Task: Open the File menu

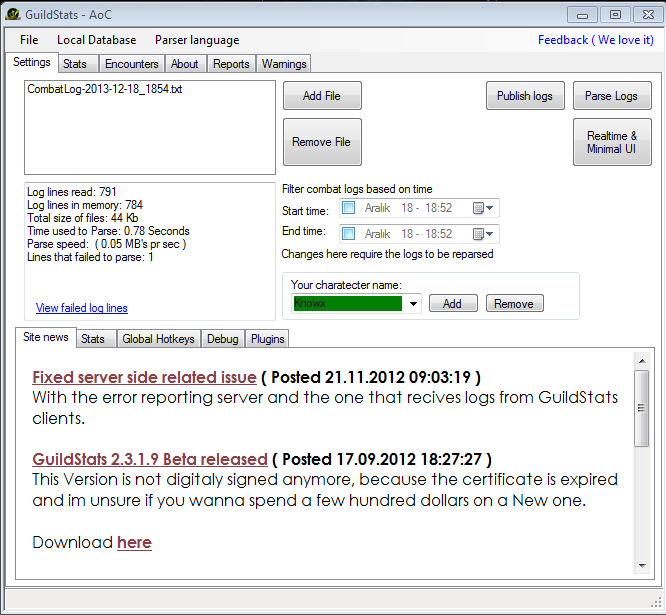Action: pos(29,40)
